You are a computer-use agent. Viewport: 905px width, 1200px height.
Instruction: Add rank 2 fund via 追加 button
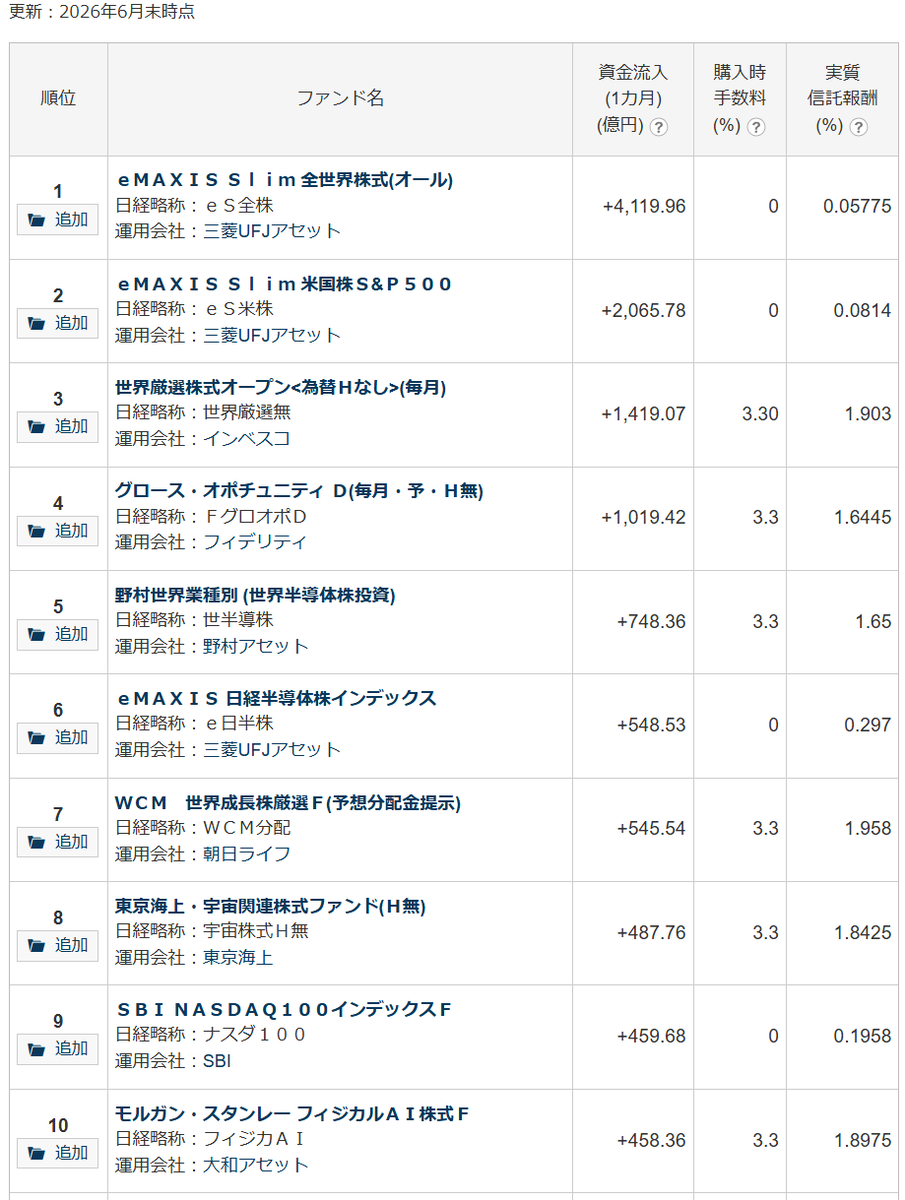(x=58, y=323)
